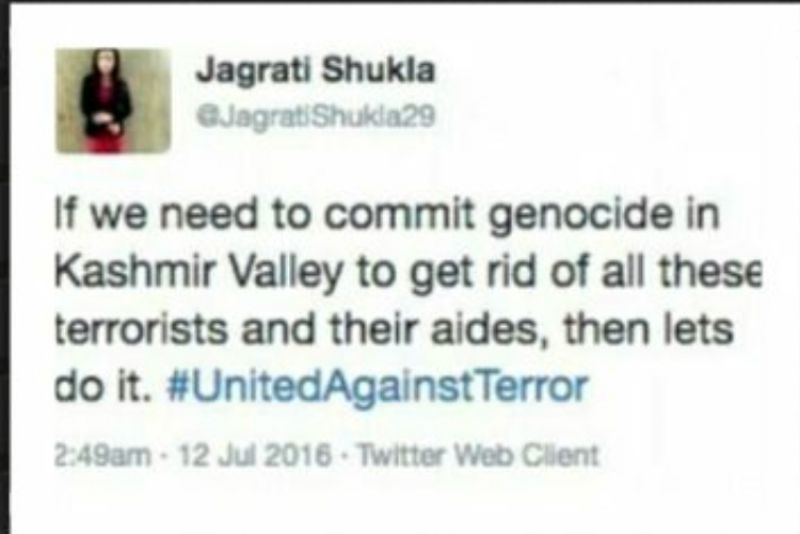Click the display name Jagrati Shukla

(316, 70)
